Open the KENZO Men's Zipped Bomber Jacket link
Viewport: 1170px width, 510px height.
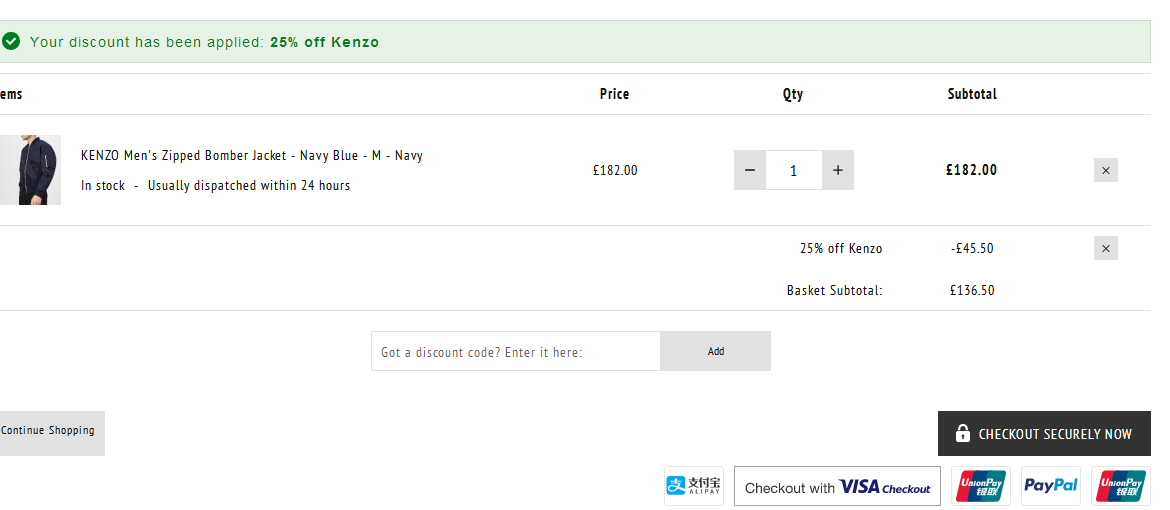tap(251, 155)
